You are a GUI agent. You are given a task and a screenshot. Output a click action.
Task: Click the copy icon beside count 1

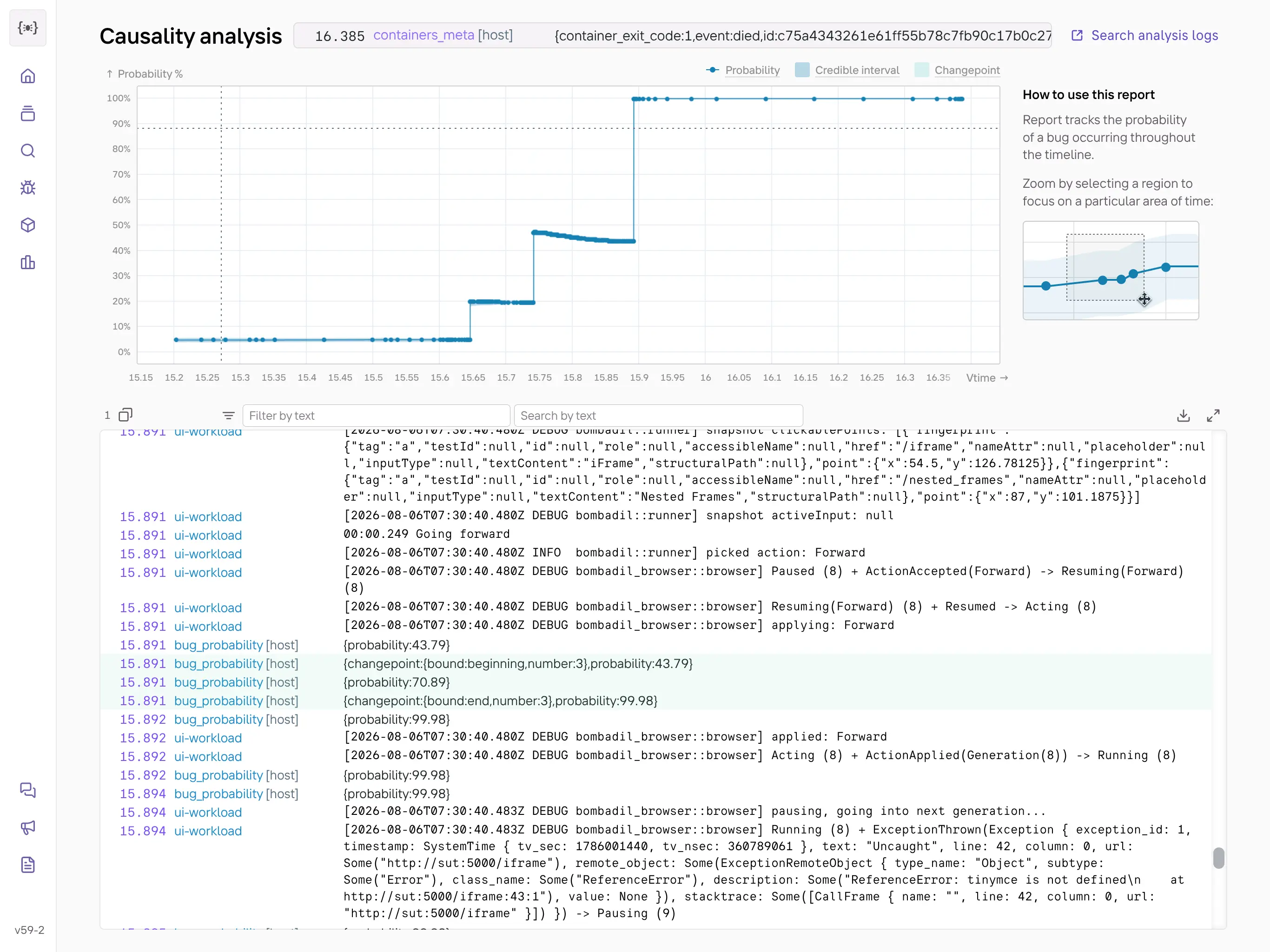pos(125,415)
